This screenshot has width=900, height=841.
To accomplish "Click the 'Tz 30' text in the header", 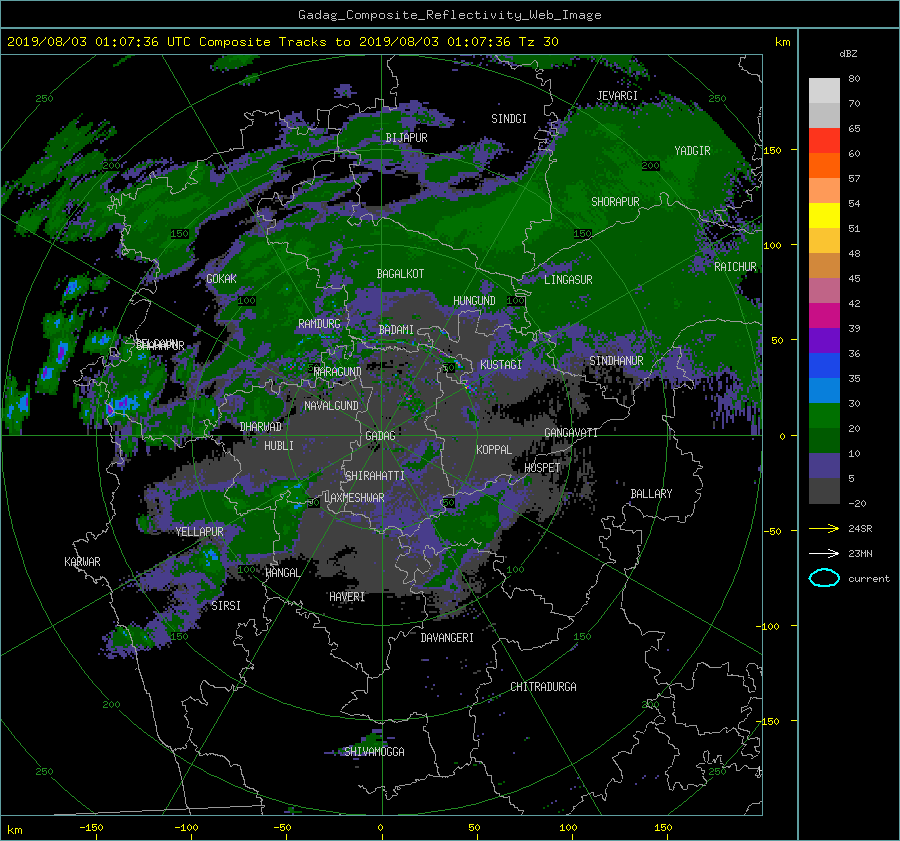I will 538,41.
